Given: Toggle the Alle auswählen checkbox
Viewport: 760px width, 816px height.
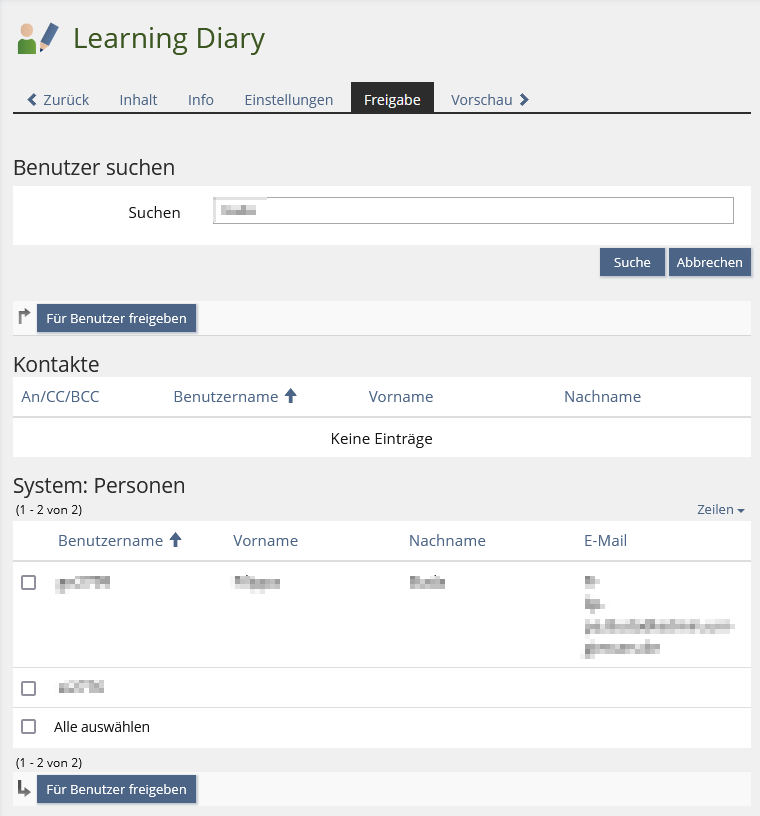Looking at the screenshot, I should pyautogui.click(x=29, y=727).
